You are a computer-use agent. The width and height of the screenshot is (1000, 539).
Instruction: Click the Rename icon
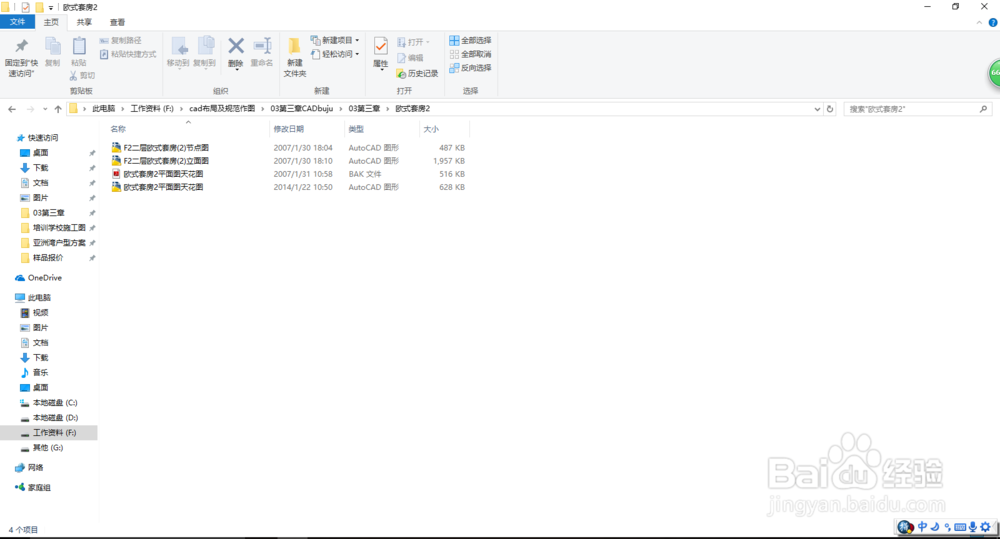(x=262, y=46)
